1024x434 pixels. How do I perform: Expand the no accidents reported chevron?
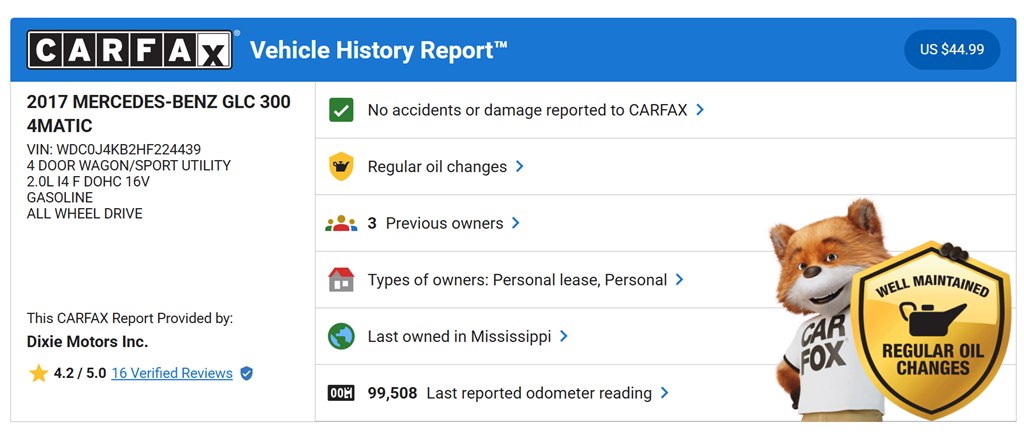[x=700, y=110]
